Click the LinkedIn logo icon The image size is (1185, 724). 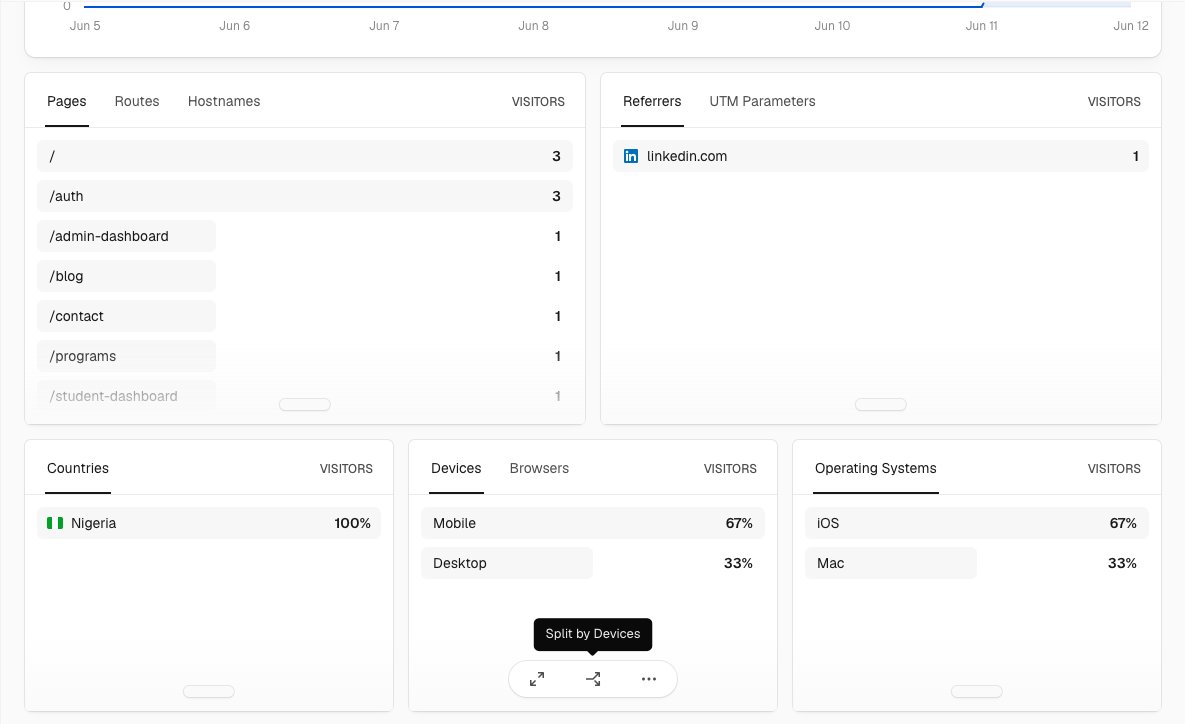point(630,156)
